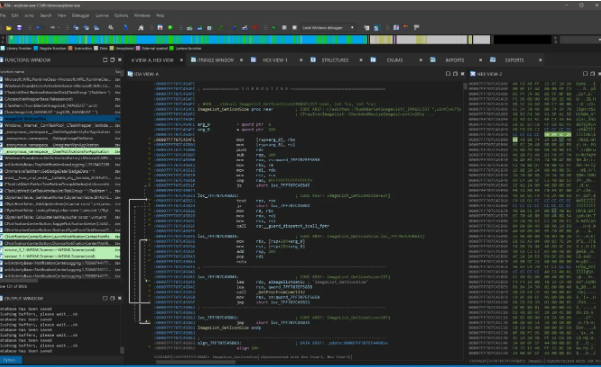The width and height of the screenshot is (601, 367).
Task: Open the back-arrow history dropdown
Action: pyautogui.click(x=43, y=28)
